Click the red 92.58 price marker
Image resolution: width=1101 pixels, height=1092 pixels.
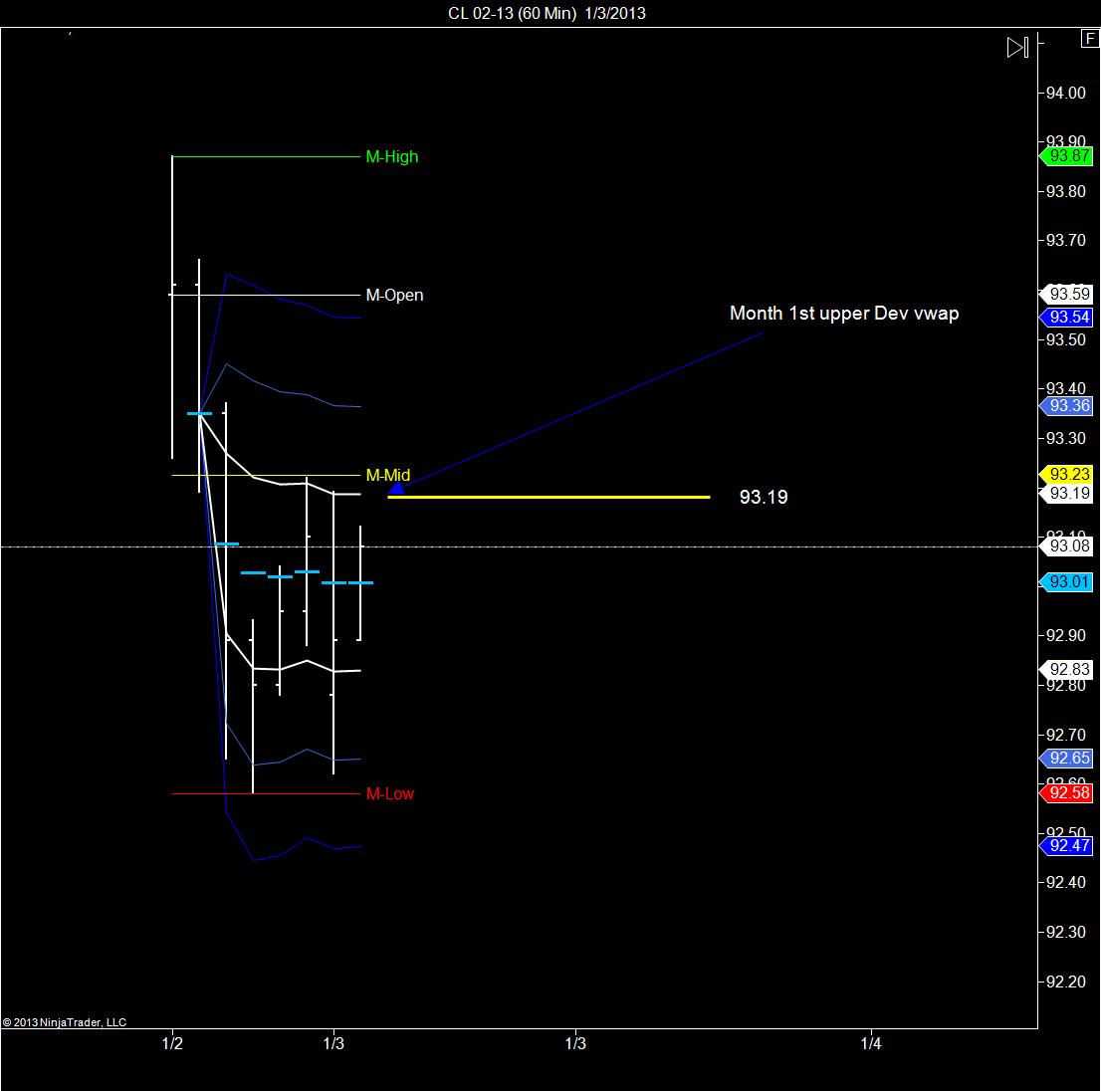coord(1066,792)
